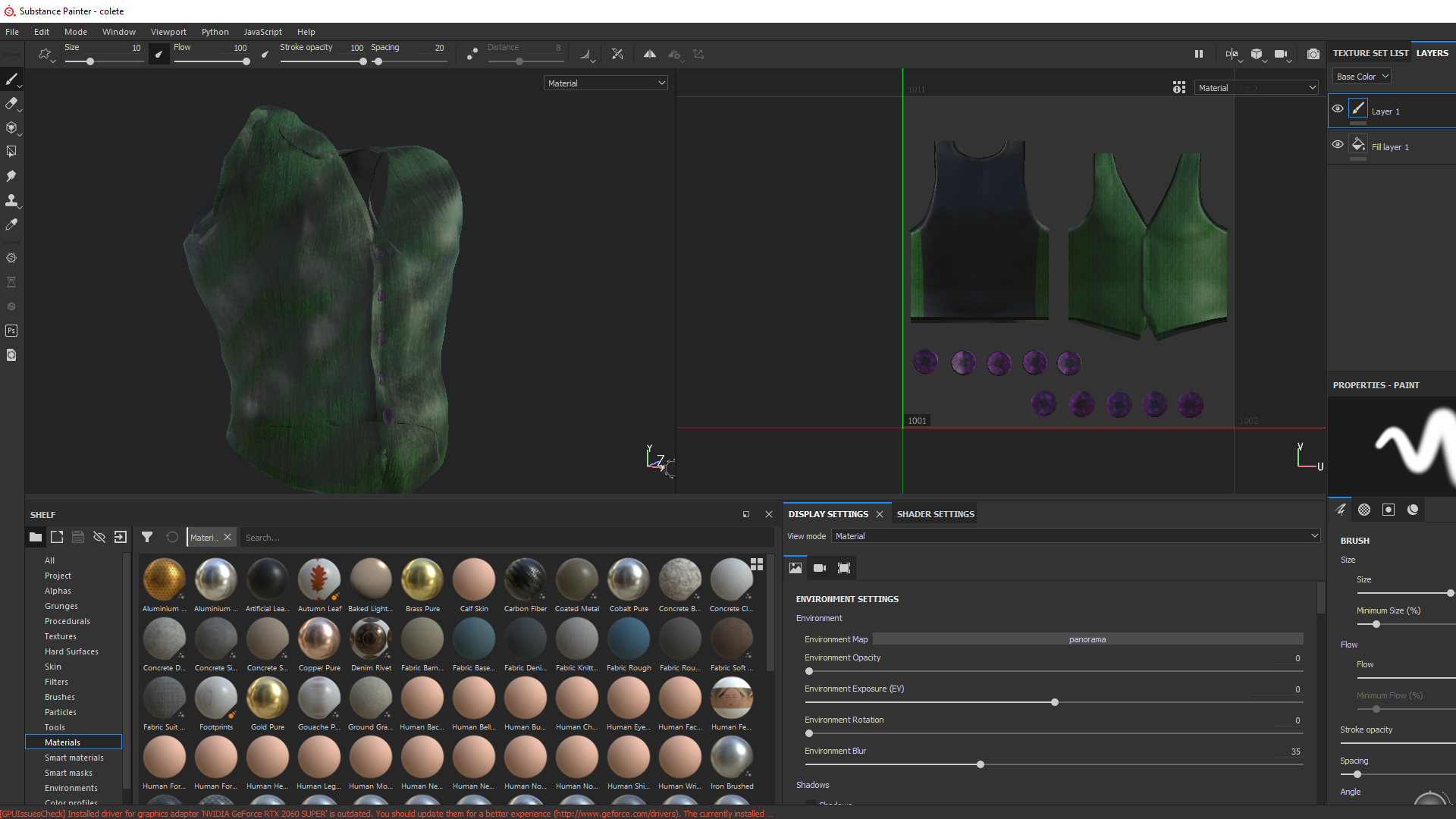Toggle the shelf hide-eye icon
Viewport: 1456px width, 819px height.
coord(99,537)
